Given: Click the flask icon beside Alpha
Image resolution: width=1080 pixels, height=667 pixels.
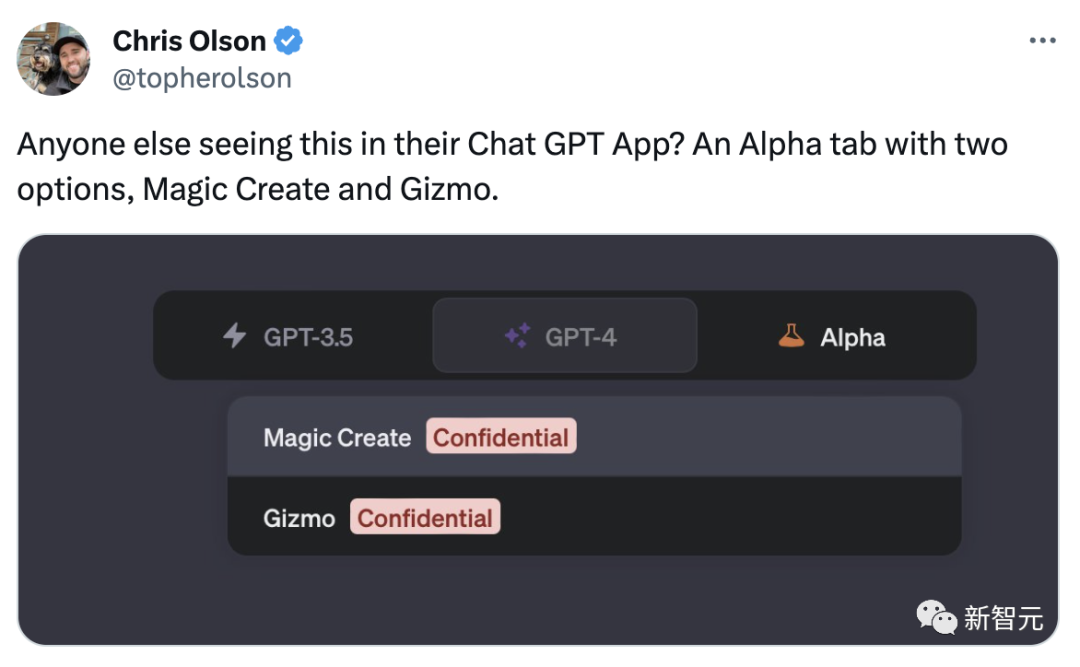Looking at the screenshot, I should pyautogui.click(x=791, y=336).
